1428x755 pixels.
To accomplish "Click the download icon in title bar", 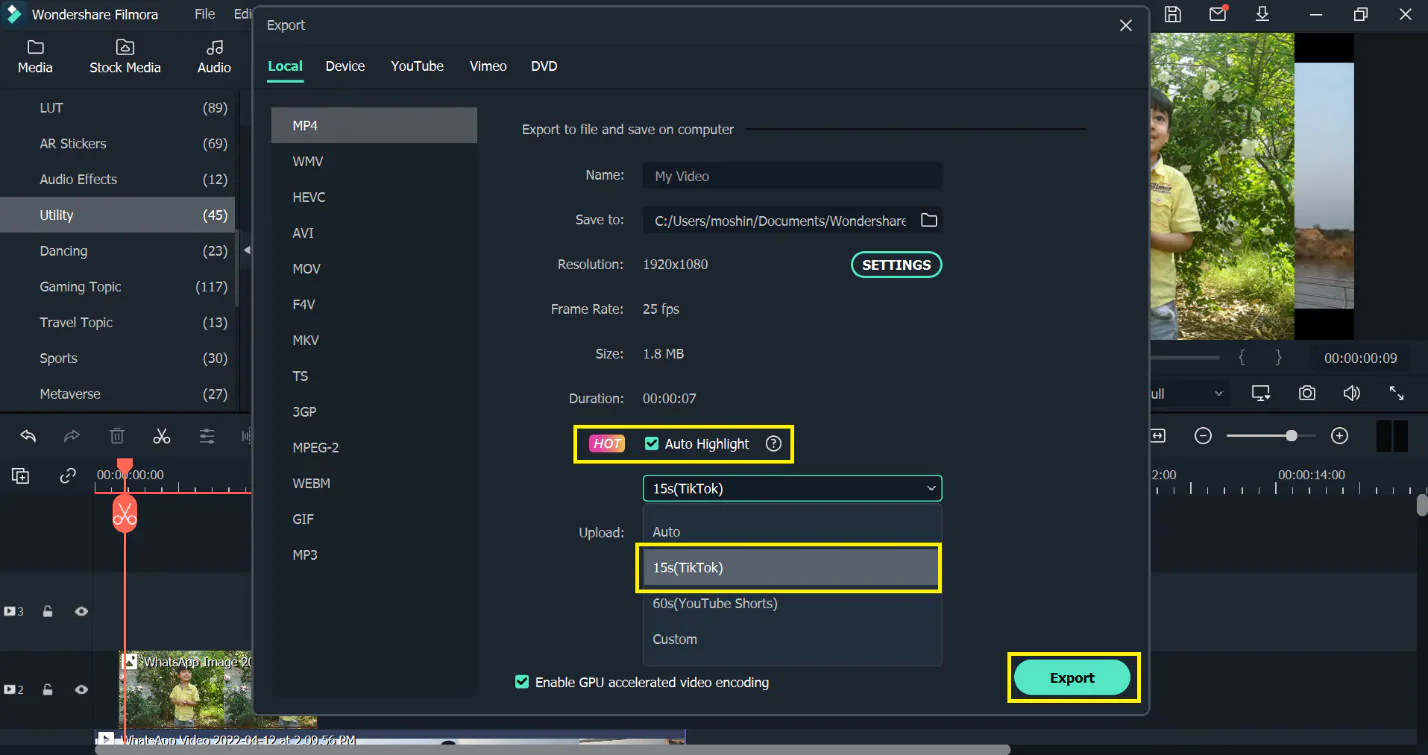I will click(x=1262, y=14).
